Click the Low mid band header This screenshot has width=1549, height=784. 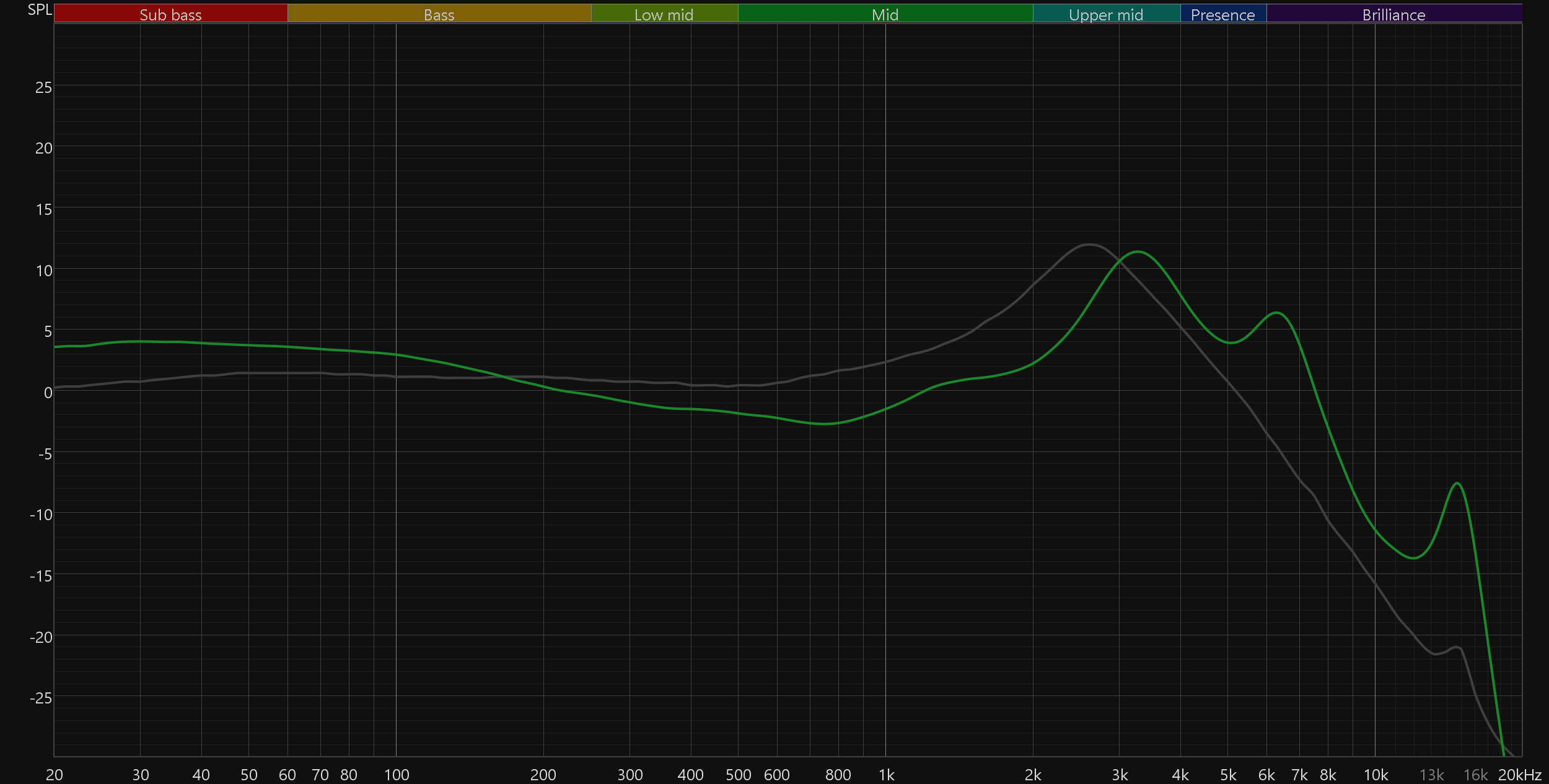(x=664, y=14)
